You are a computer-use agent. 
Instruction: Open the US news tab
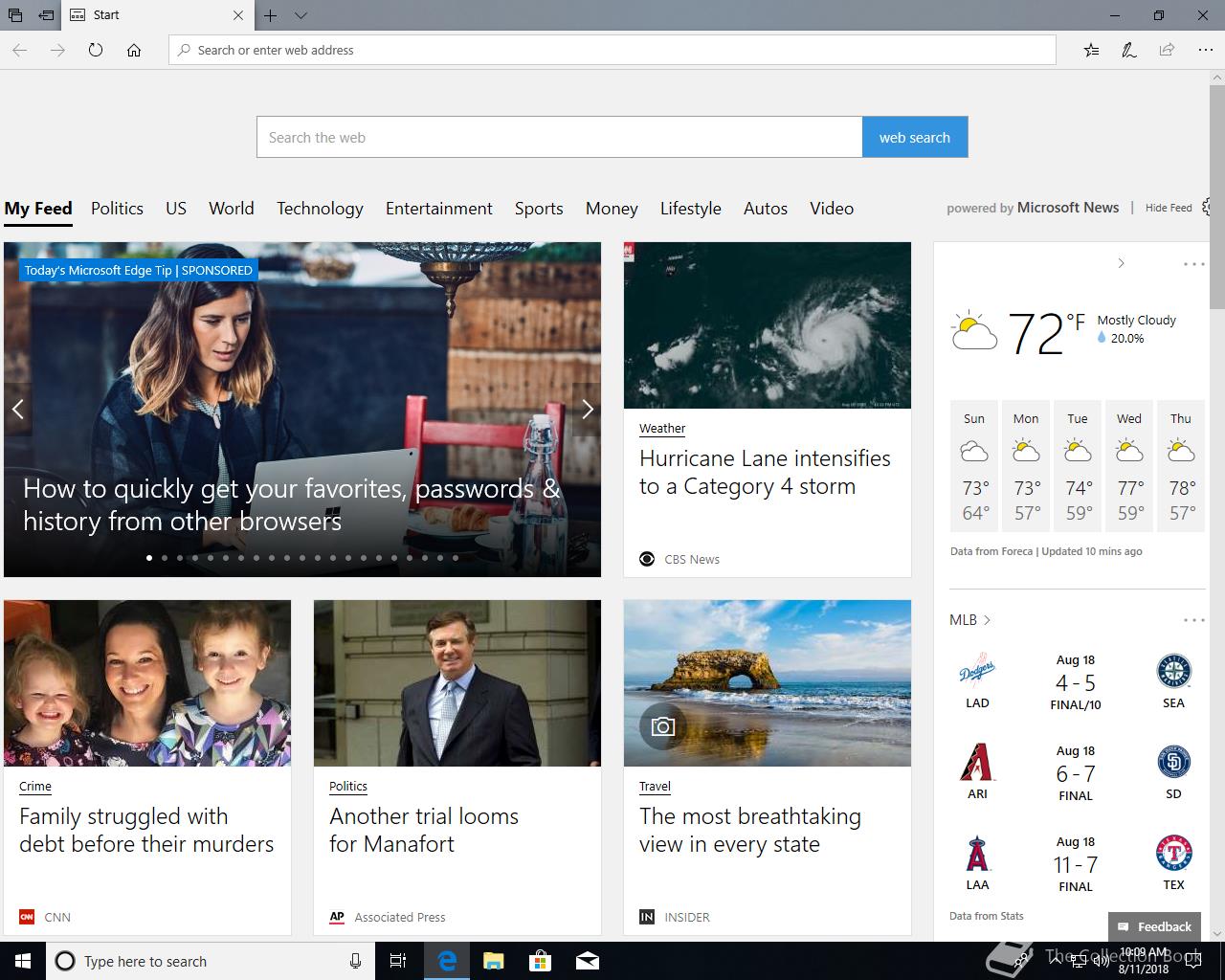tap(176, 208)
